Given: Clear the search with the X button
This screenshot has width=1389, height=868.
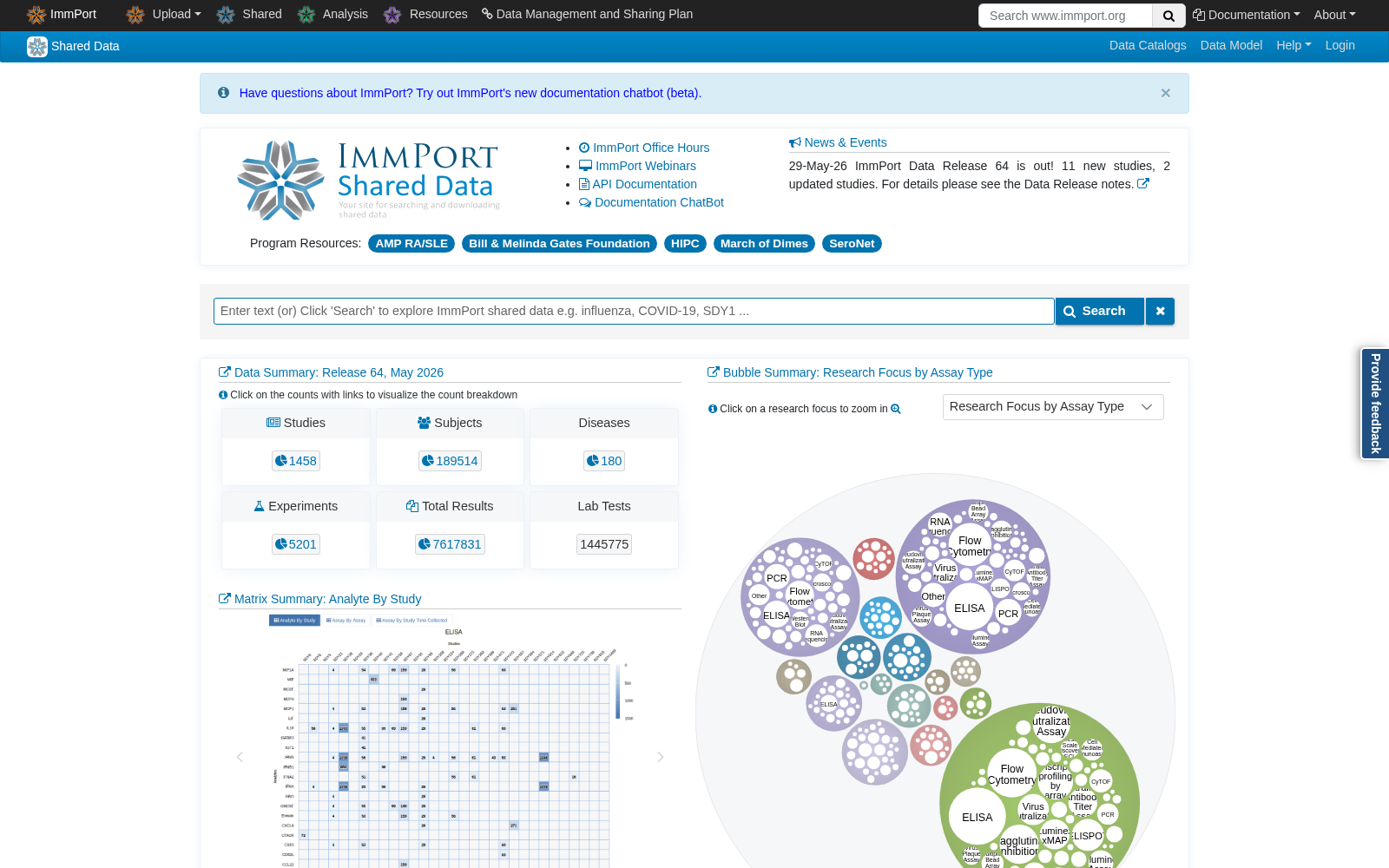Looking at the screenshot, I should click(x=1160, y=311).
